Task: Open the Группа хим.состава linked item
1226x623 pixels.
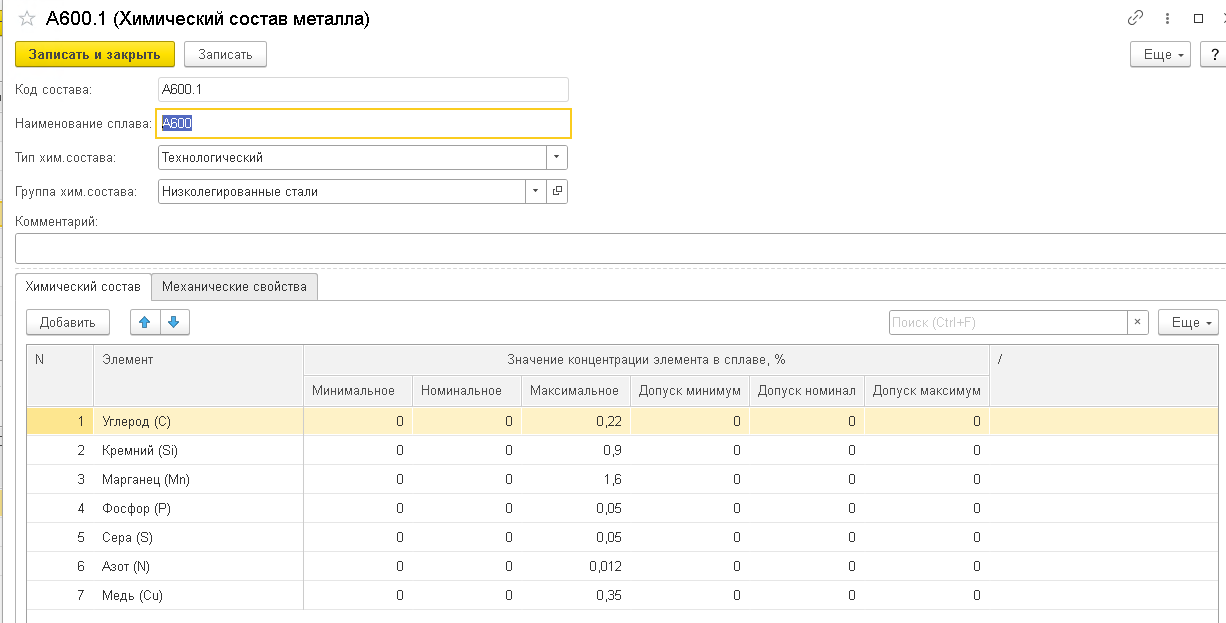Action: point(557,191)
